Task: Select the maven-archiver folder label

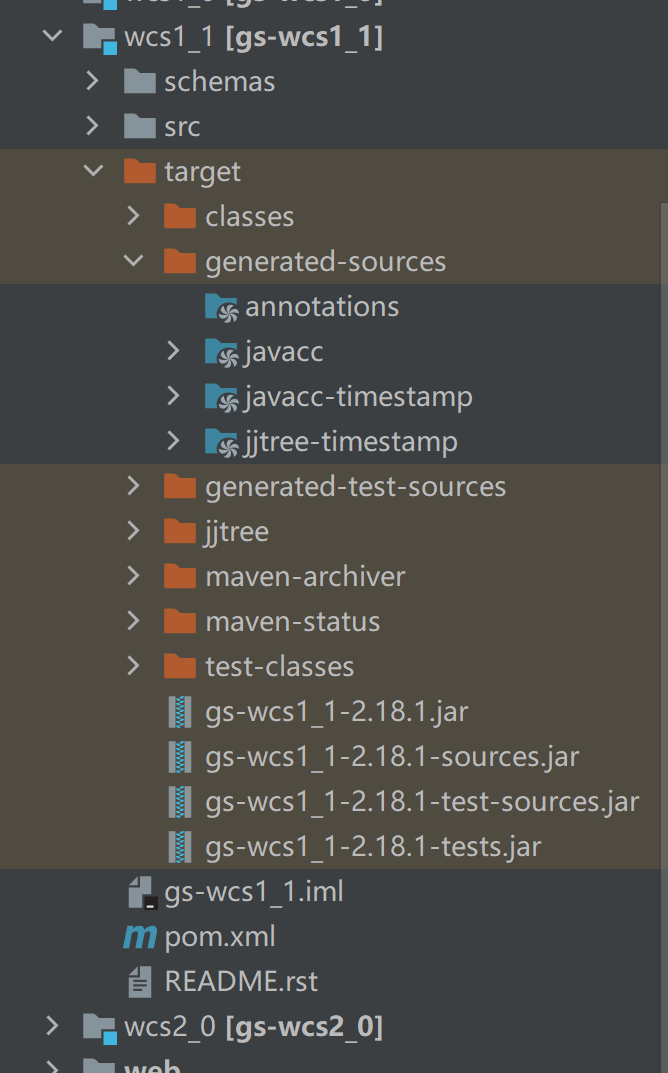Action: pyautogui.click(x=305, y=577)
